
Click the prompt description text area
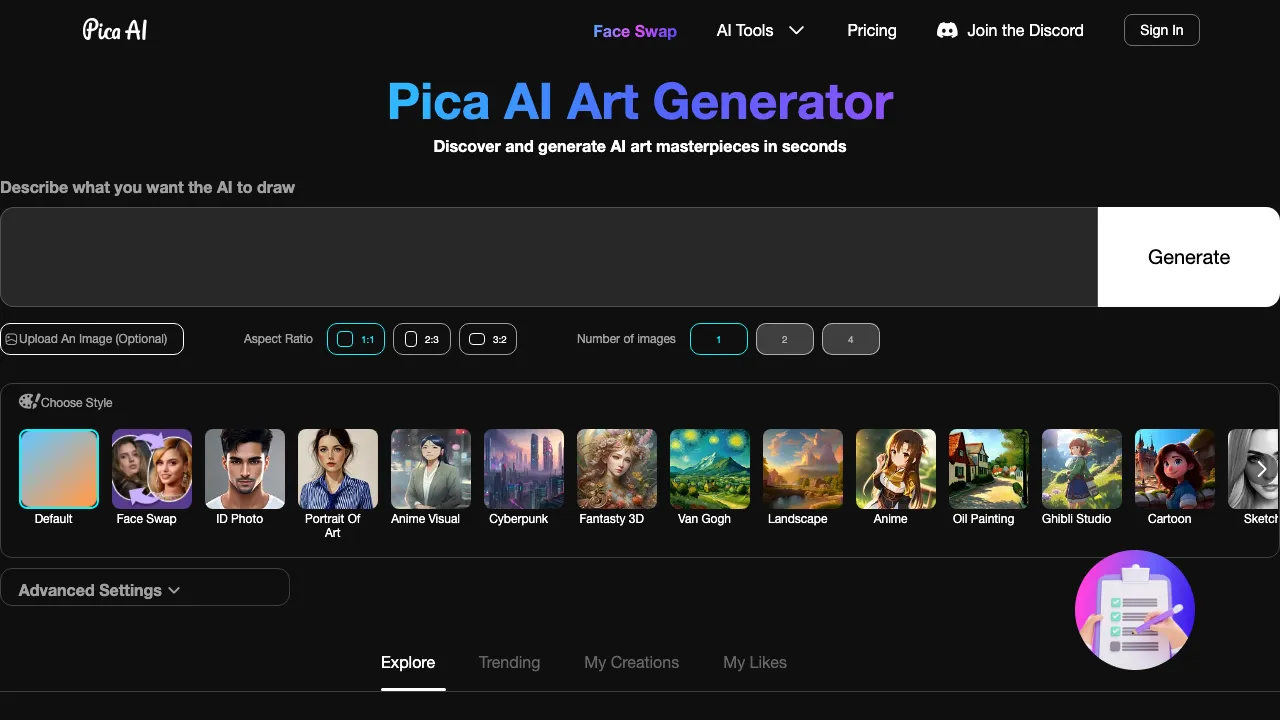pos(550,257)
